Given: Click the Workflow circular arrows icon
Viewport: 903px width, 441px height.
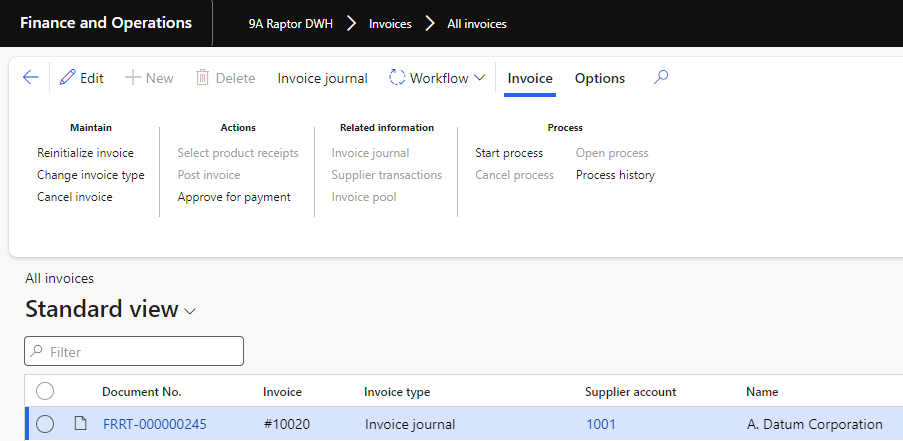Looking at the screenshot, I should (x=397, y=78).
